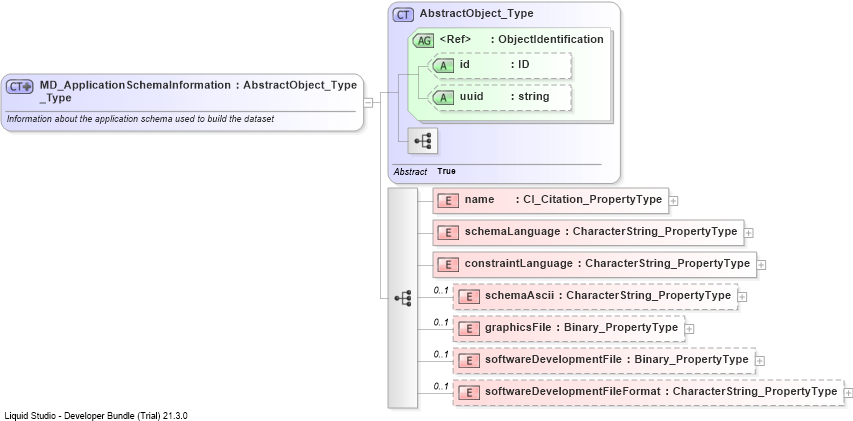The width and height of the screenshot is (853, 421).
Task: Expand the graphicsFile element
Action: [689, 329]
